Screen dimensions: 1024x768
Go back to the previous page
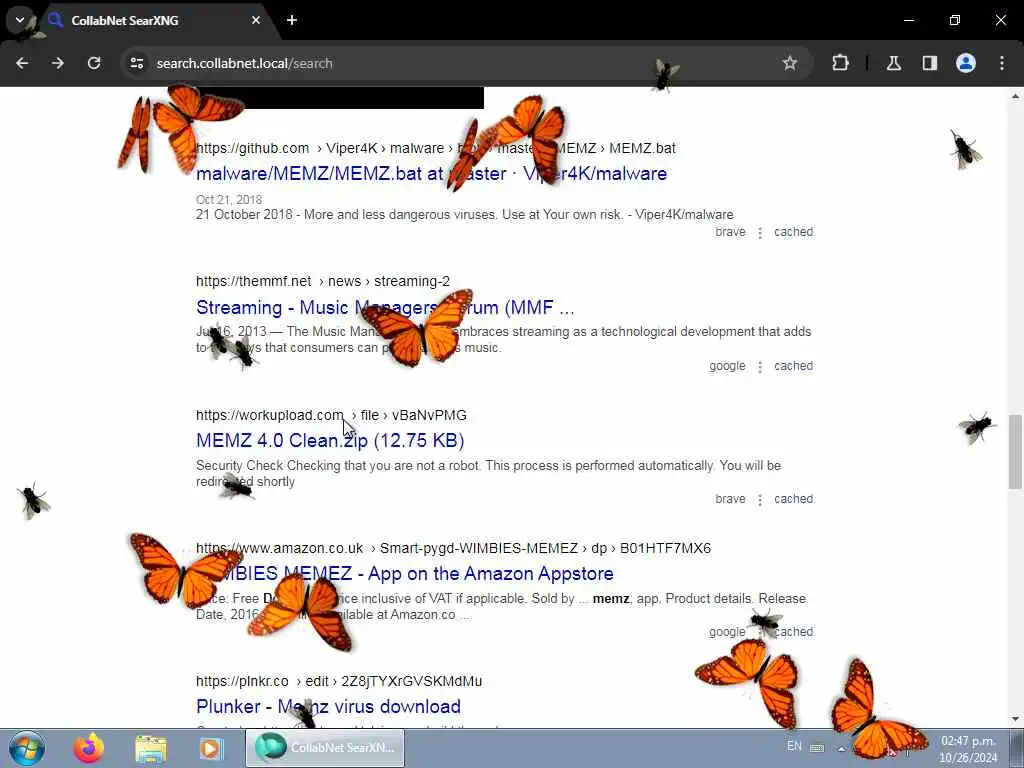[x=22, y=63]
